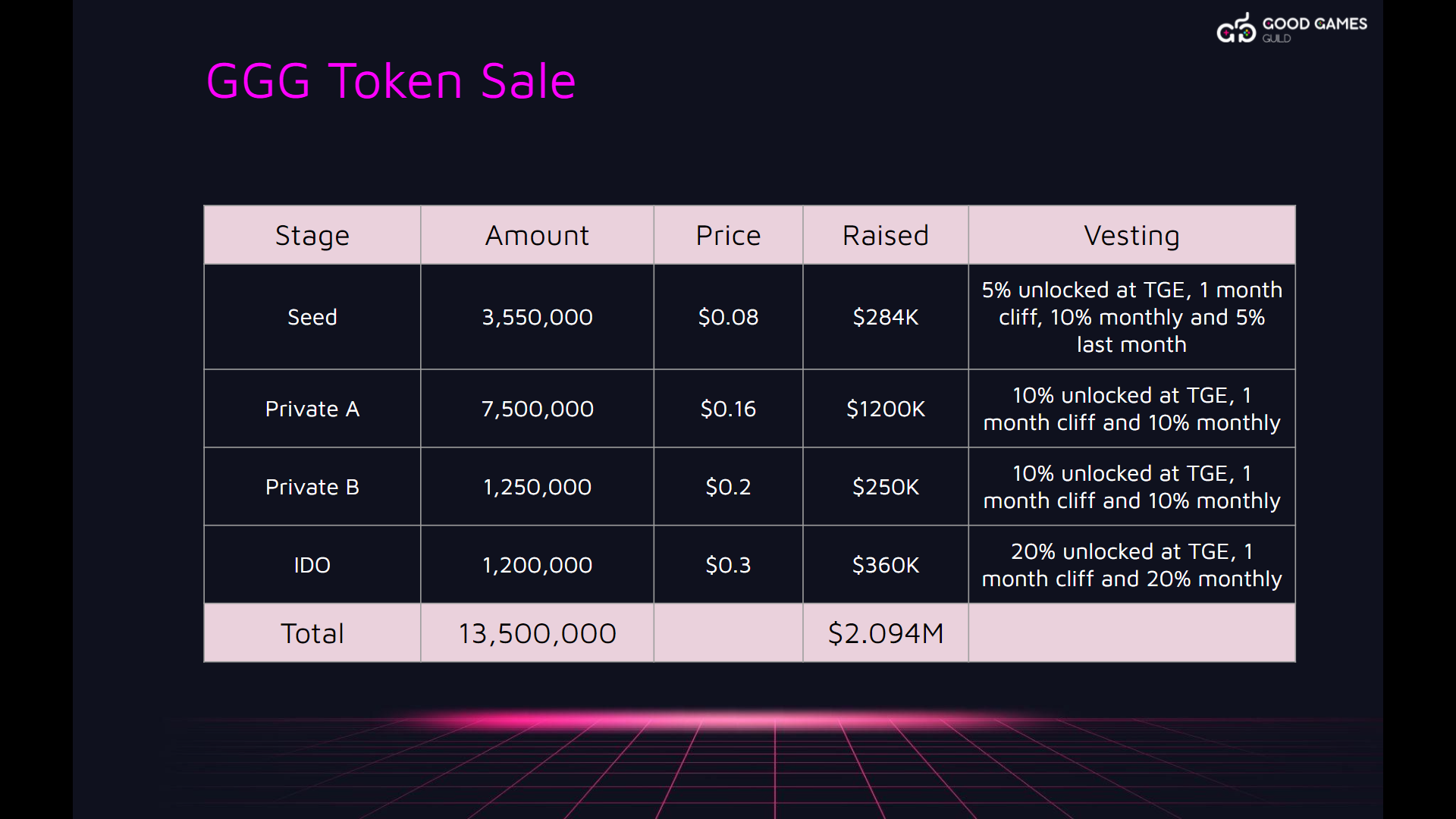The width and height of the screenshot is (1456, 819).
Task: Select the IDO vesting description text
Action: click(x=1131, y=565)
